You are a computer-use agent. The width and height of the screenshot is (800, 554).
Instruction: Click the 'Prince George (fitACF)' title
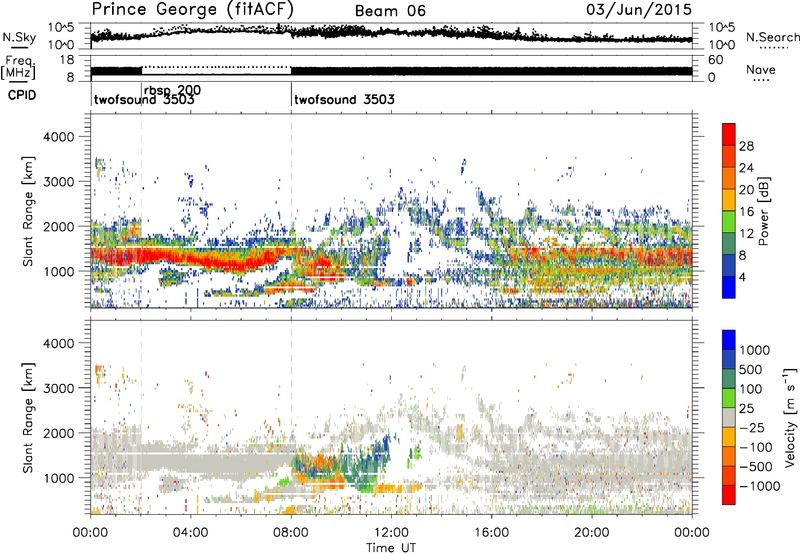tap(193, 9)
